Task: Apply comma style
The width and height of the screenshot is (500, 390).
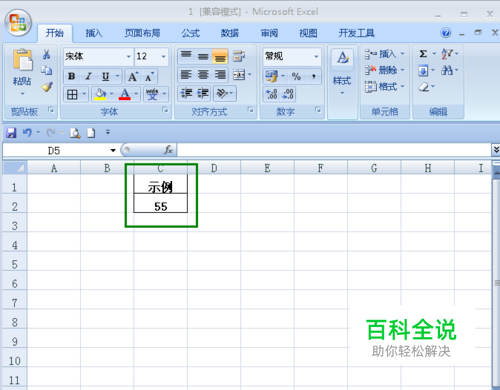Action: coord(313,76)
